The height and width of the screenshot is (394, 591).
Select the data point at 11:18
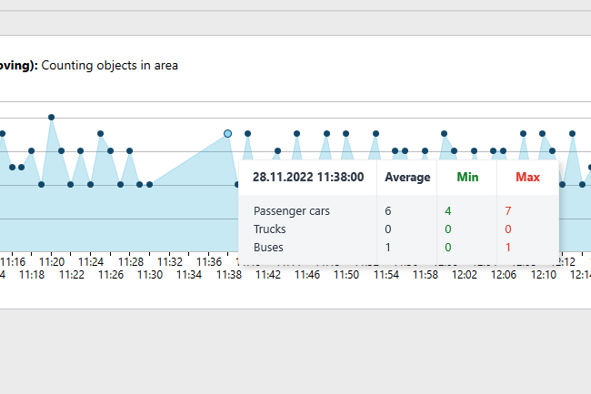tap(32, 151)
